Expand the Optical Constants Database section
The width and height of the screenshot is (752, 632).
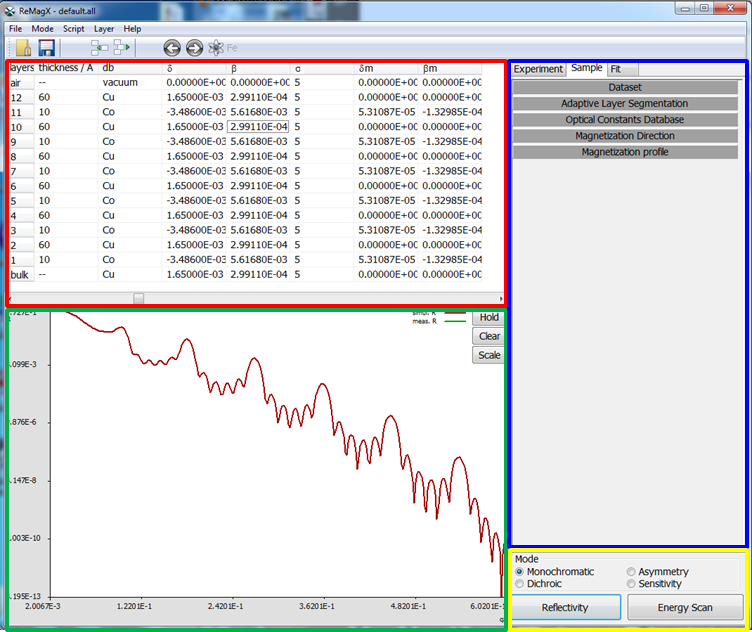click(x=625, y=120)
